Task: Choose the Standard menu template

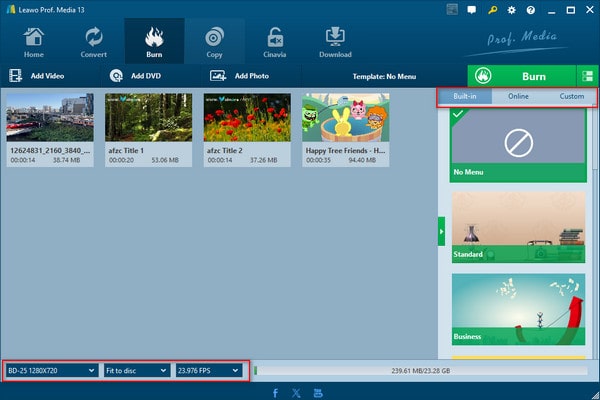Action: click(x=518, y=227)
